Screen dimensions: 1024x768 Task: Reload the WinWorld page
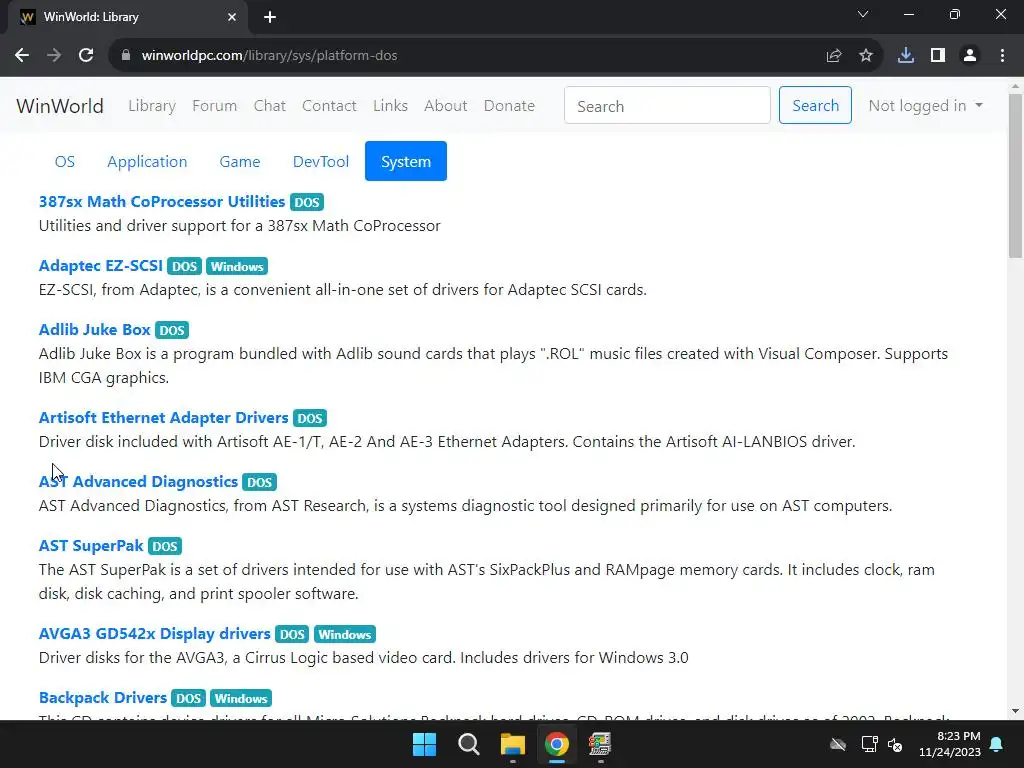pyautogui.click(x=86, y=56)
